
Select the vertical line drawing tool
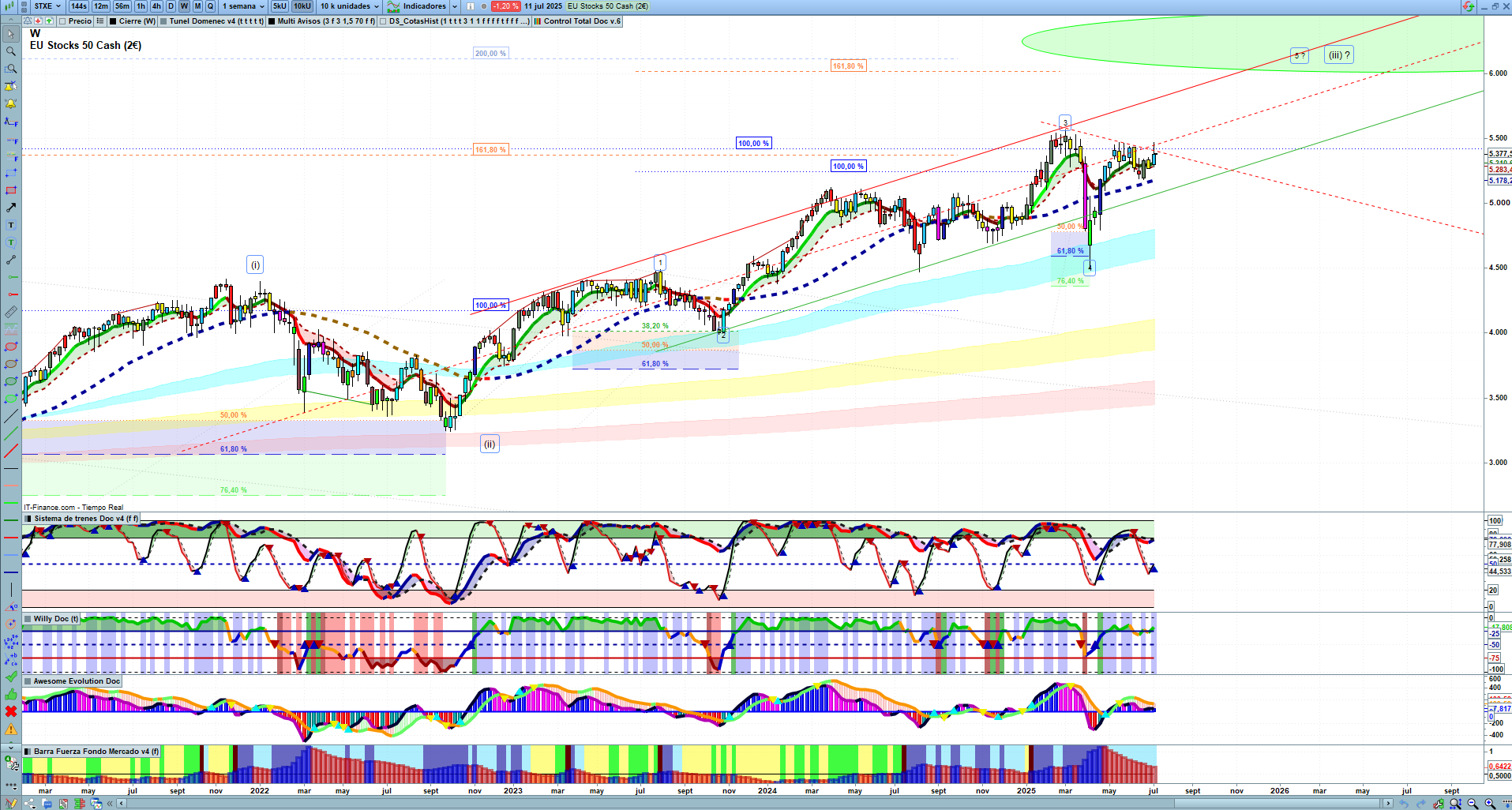tap(11, 590)
